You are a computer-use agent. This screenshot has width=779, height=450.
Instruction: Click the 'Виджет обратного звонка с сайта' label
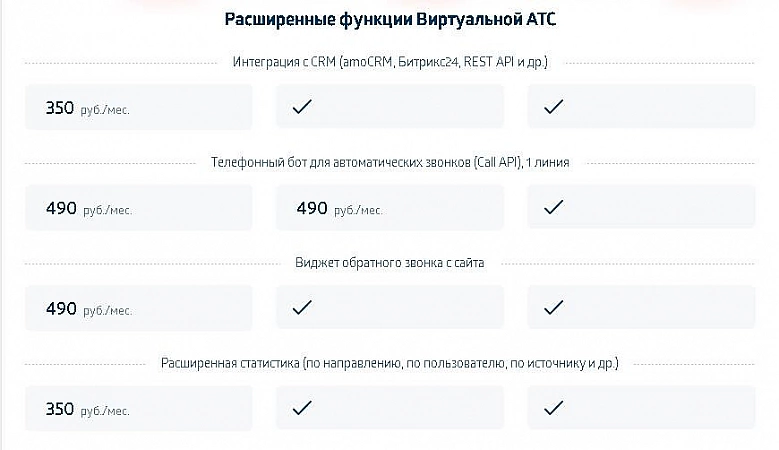(389, 262)
